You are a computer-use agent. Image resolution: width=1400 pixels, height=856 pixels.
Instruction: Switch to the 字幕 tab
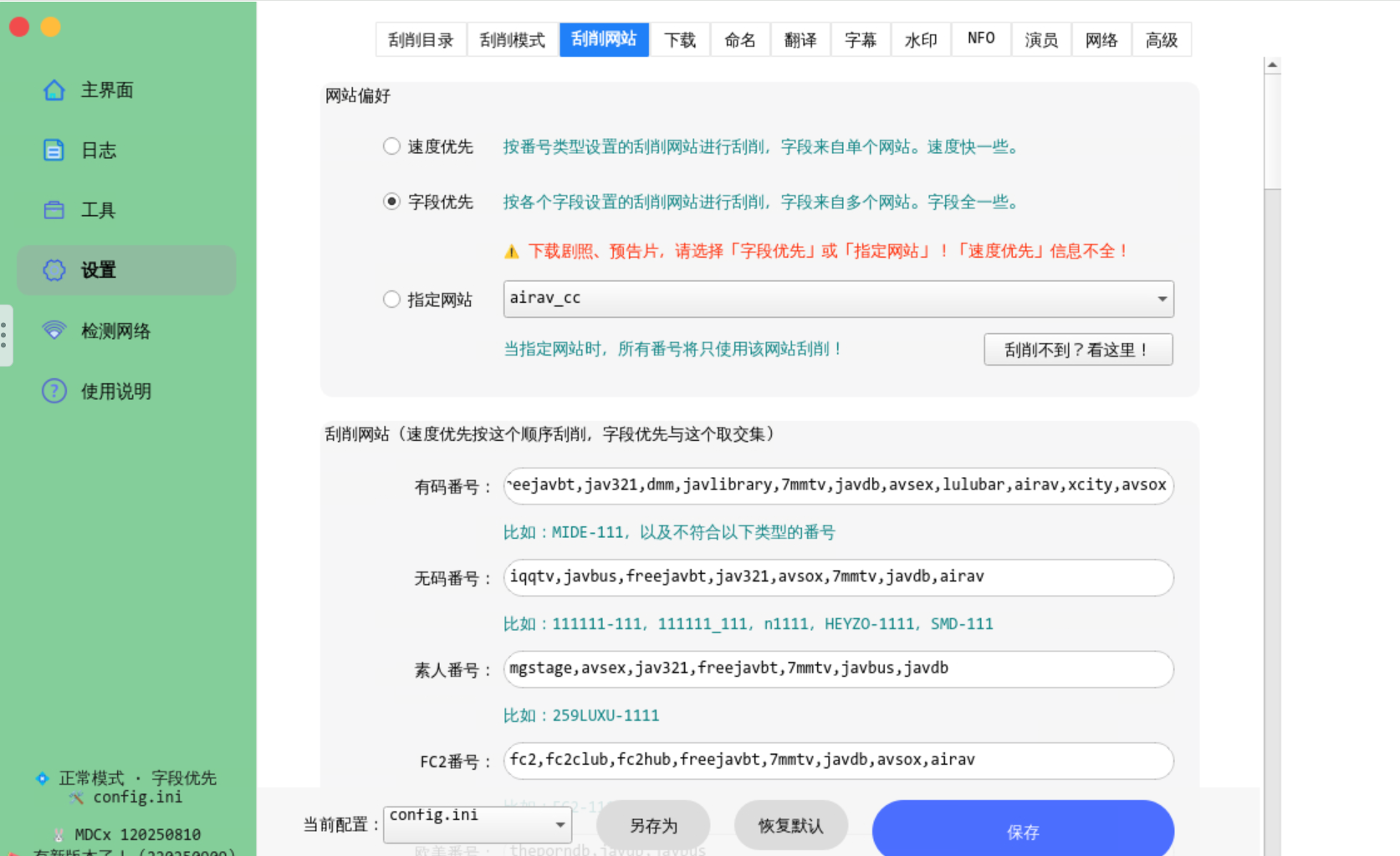[x=861, y=39]
